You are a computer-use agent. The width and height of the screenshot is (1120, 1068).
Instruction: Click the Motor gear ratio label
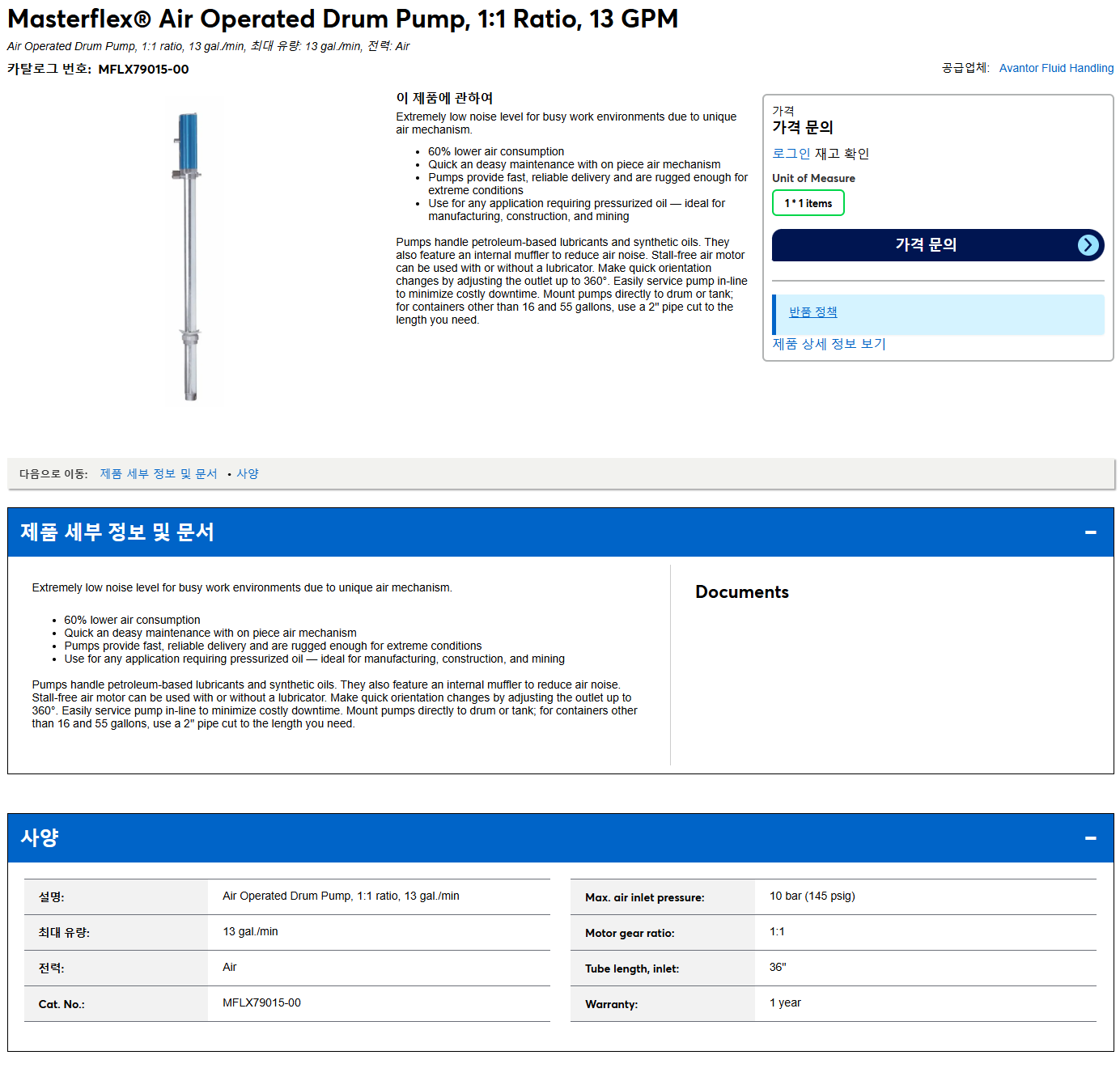pyautogui.click(x=630, y=933)
